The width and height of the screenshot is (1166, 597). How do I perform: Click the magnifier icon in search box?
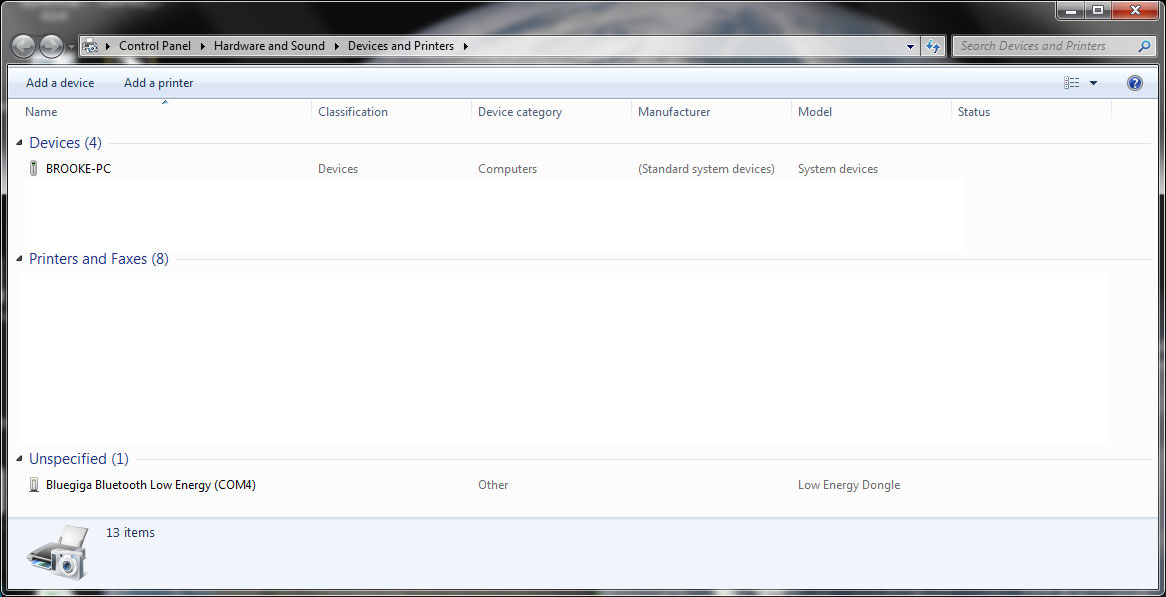(x=1145, y=46)
